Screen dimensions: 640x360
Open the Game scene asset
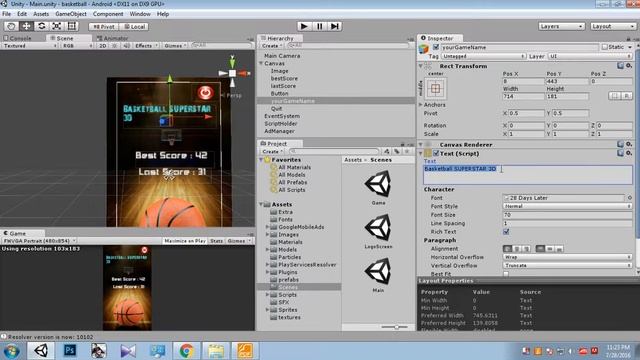tap(378, 187)
